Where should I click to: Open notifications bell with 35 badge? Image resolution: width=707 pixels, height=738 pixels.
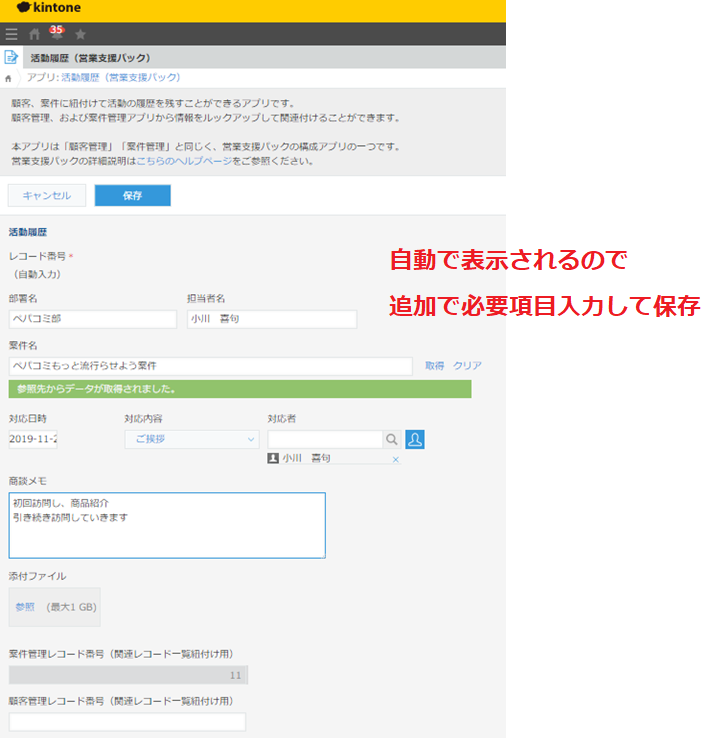pos(56,34)
